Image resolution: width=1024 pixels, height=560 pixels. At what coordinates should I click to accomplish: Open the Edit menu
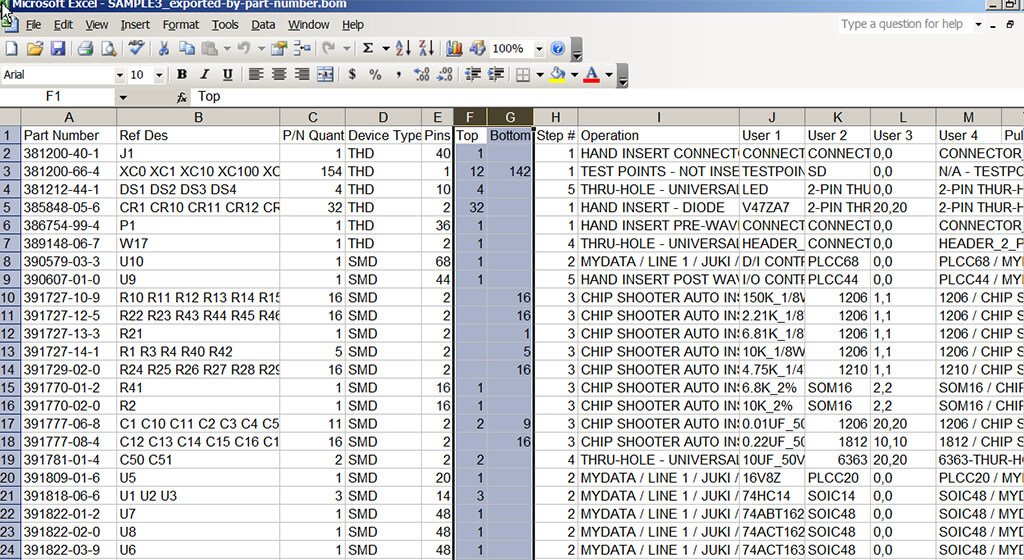click(x=63, y=25)
